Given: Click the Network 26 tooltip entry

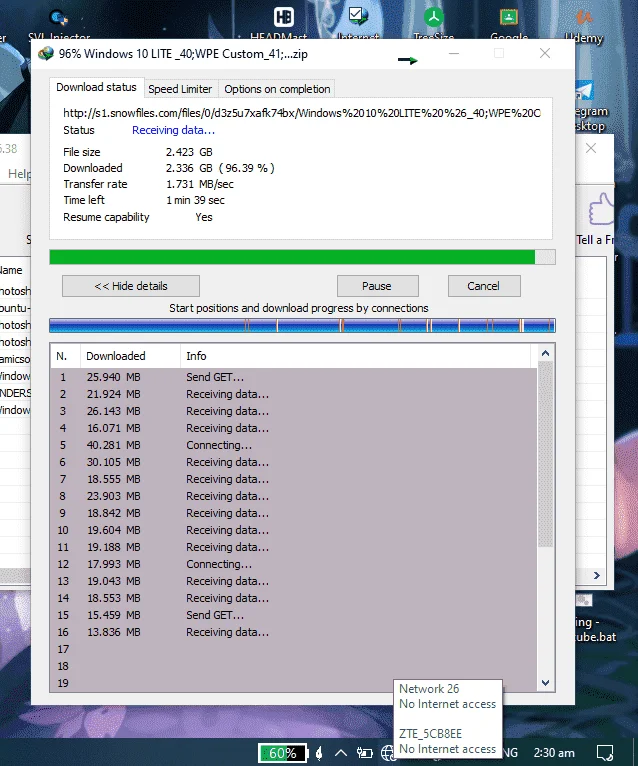Looking at the screenshot, I should [x=429, y=689].
